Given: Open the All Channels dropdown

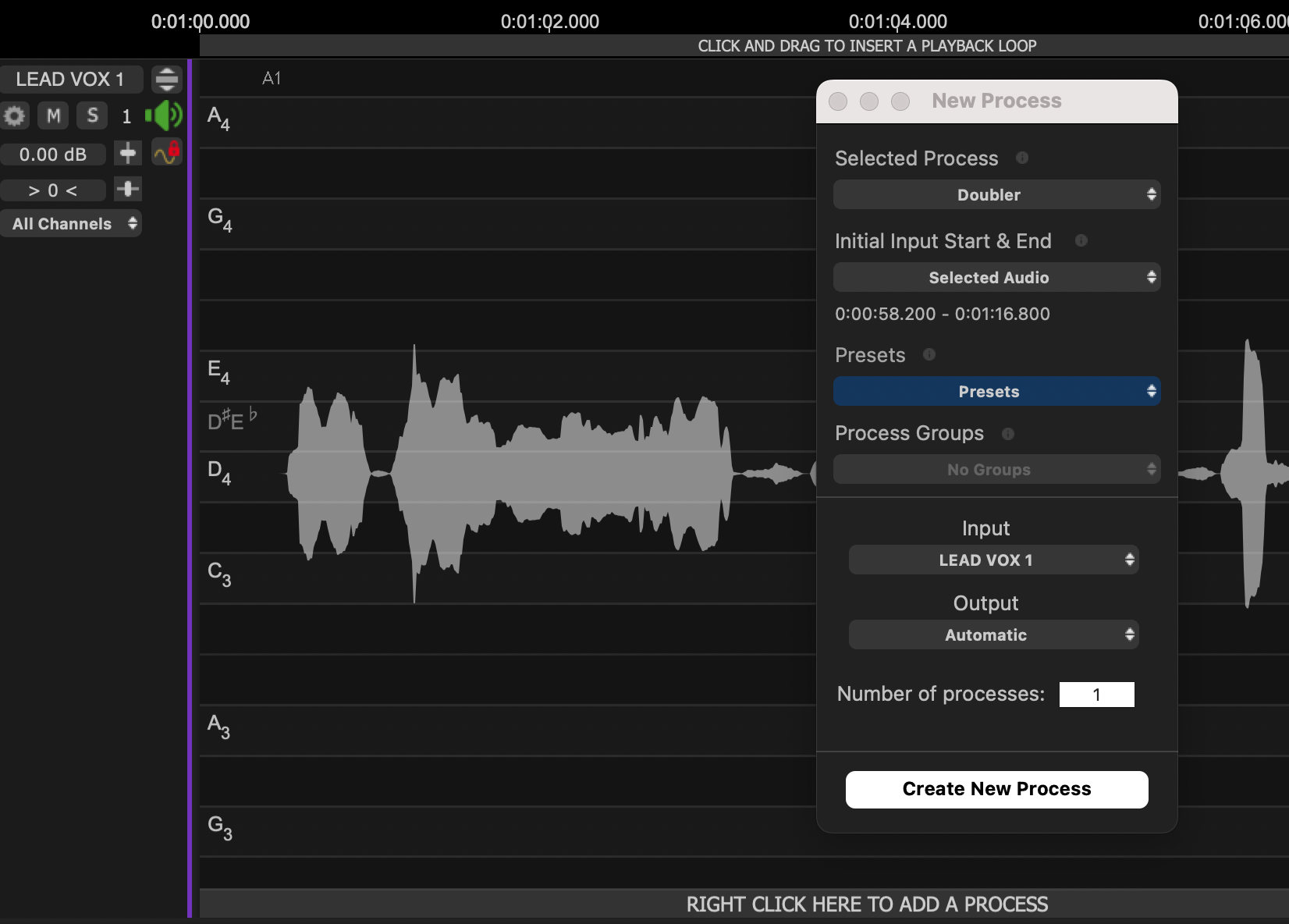Looking at the screenshot, I should point(71,224).
